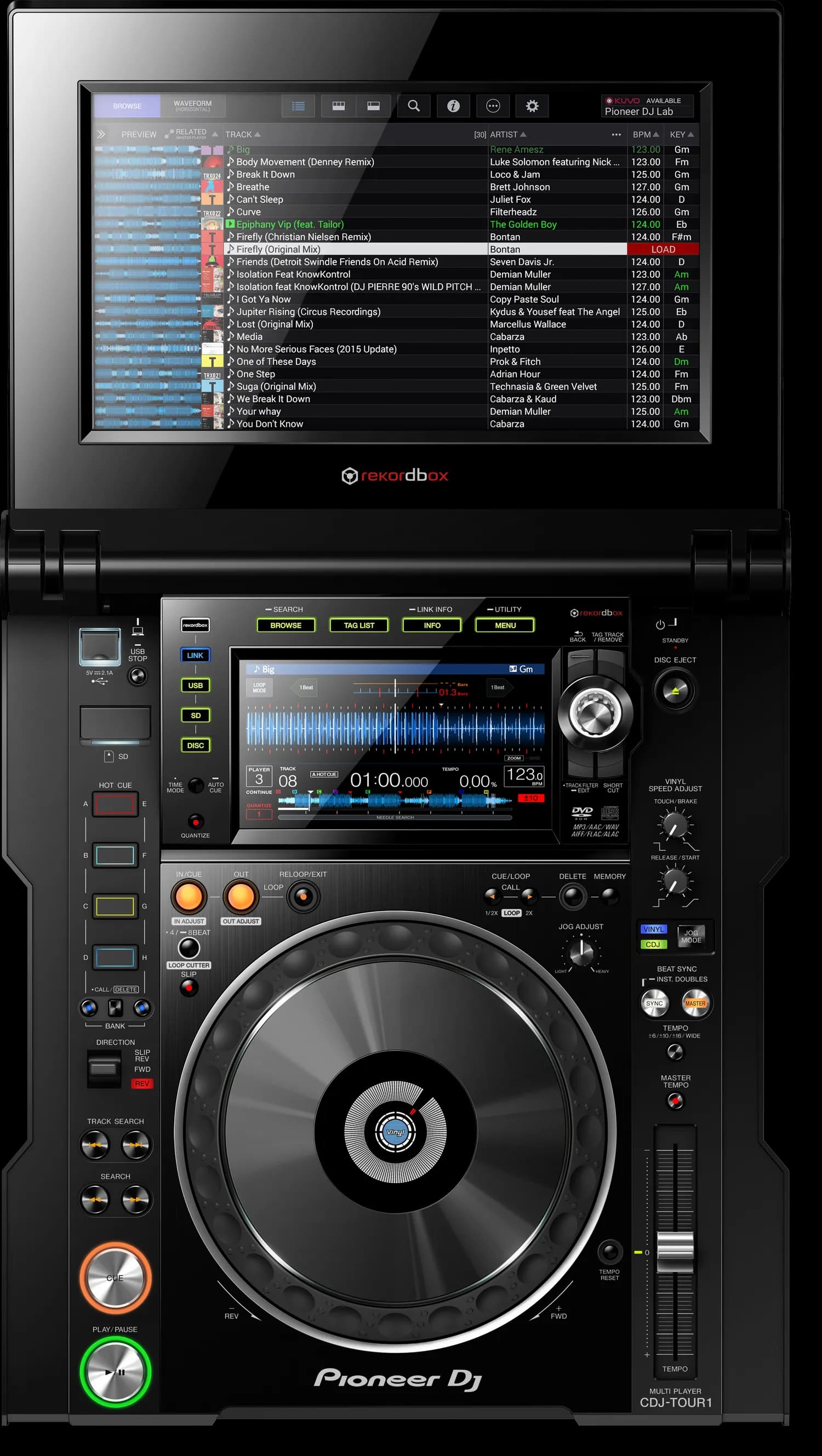The image size is (822, 1456).
Task: Tap the red ±10 tempo range indicator
Action: point(531,798)
